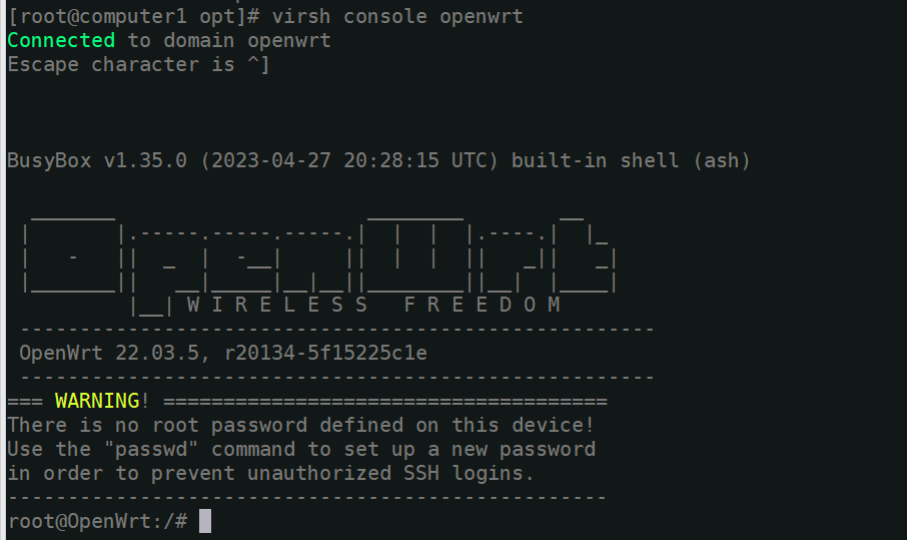Click the BusyBox v1.35.0 version text
908x540 pixels.
97,160
